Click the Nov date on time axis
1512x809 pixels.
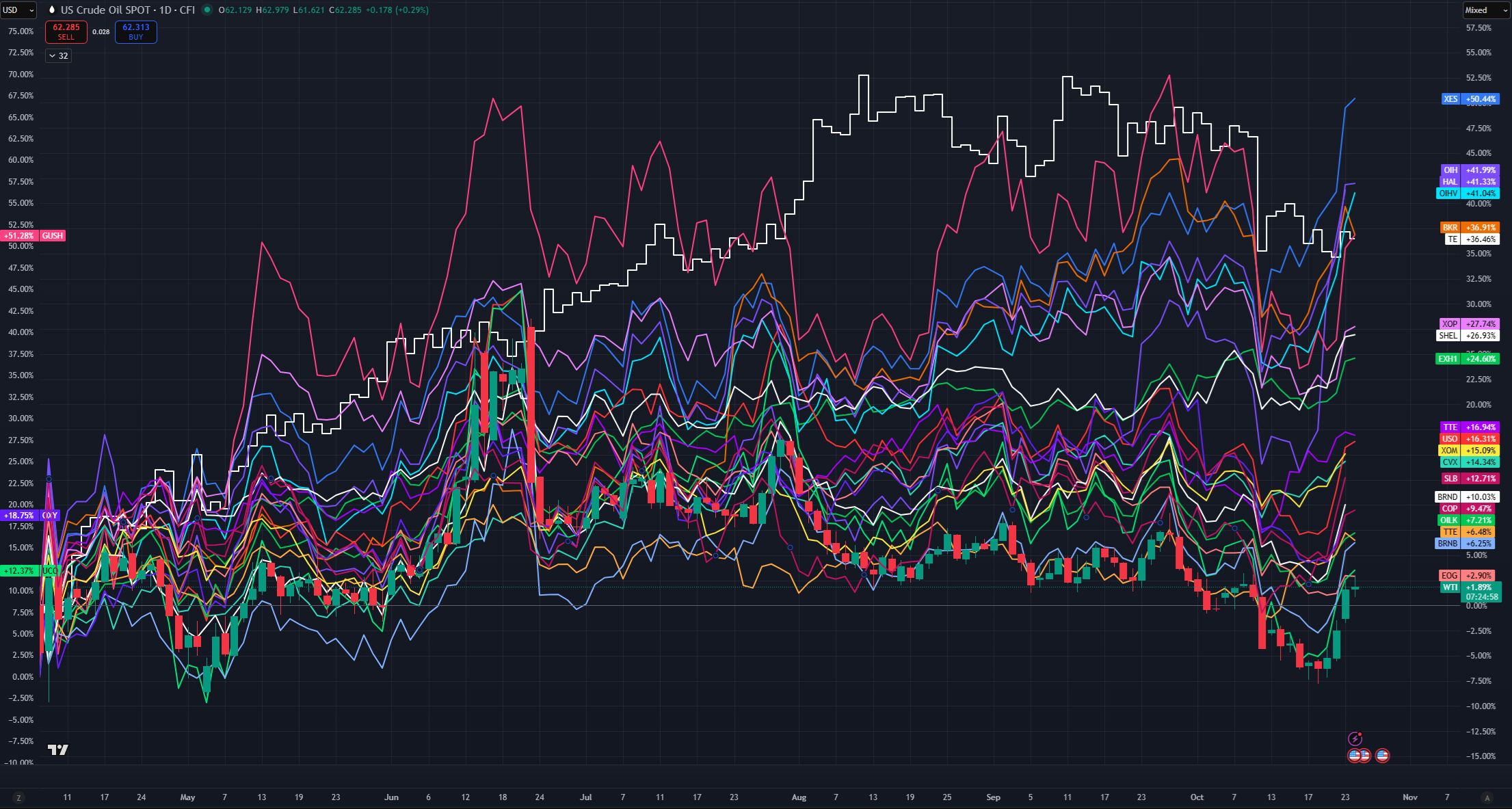(1409, 797)
